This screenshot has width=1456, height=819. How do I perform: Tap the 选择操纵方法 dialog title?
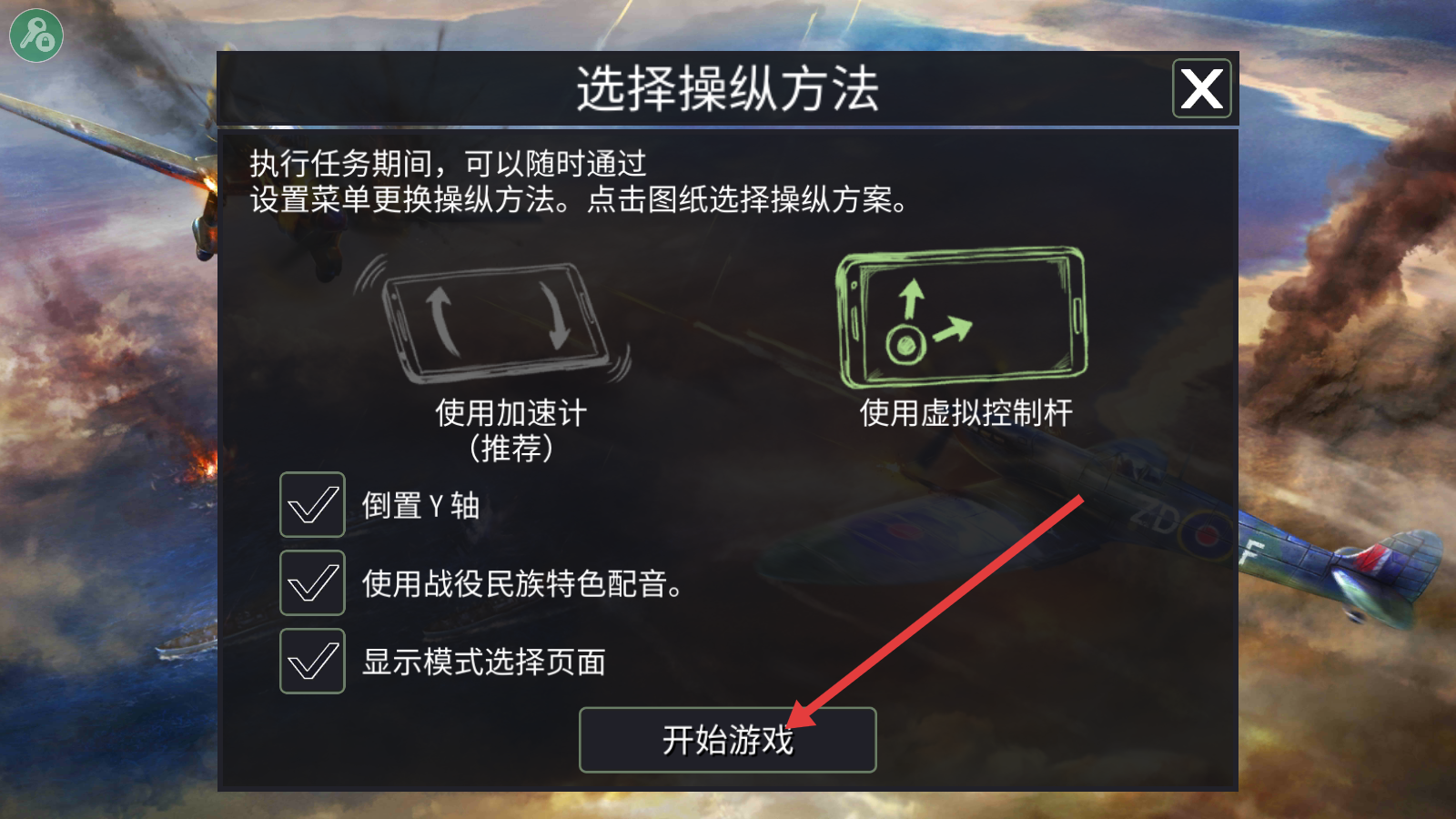click(x=727, y=88)
